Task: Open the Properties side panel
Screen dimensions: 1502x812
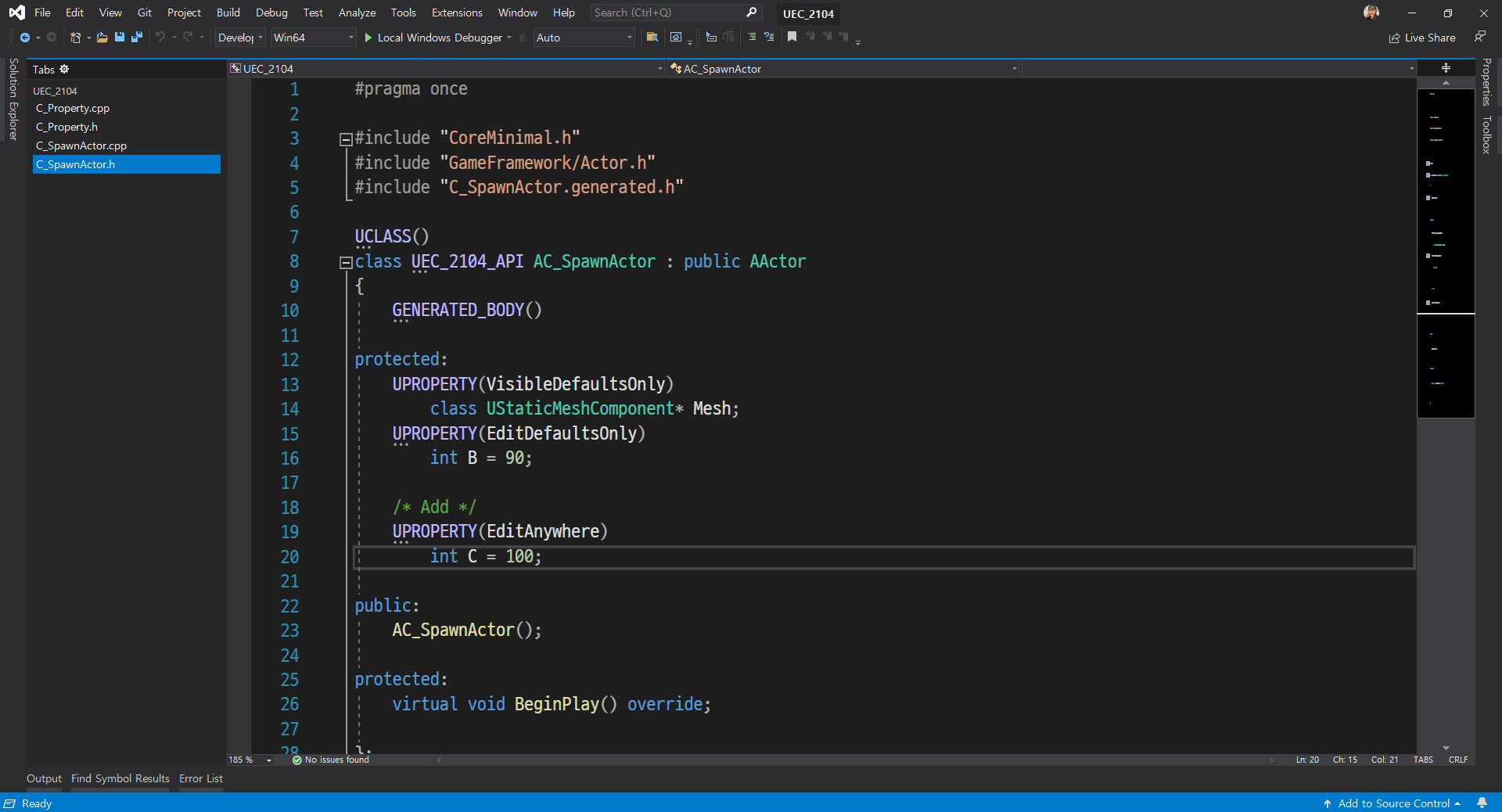Action: [x=1486, y=82]
